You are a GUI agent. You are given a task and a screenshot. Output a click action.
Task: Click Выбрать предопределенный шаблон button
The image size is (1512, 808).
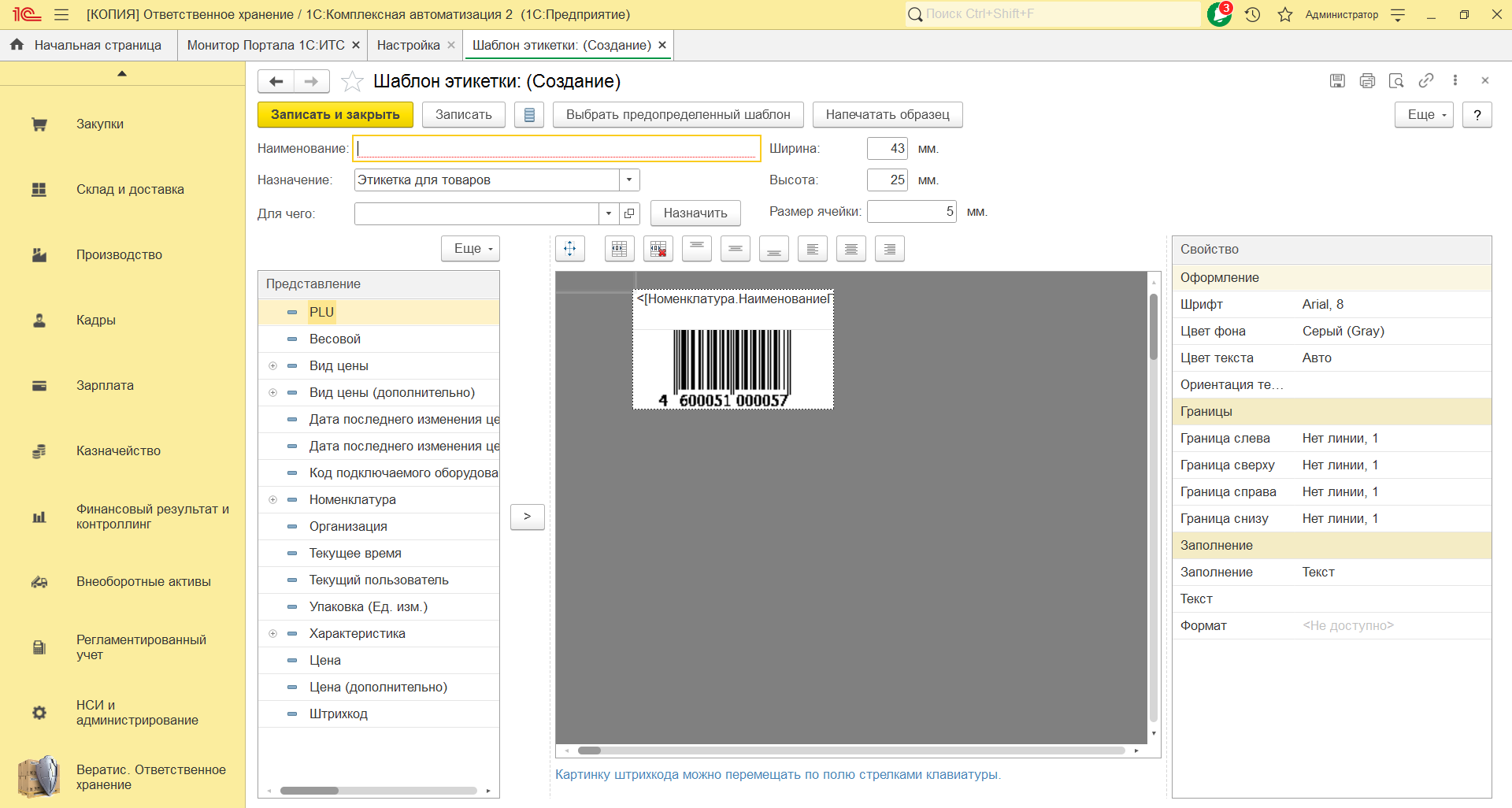[677, 114]
